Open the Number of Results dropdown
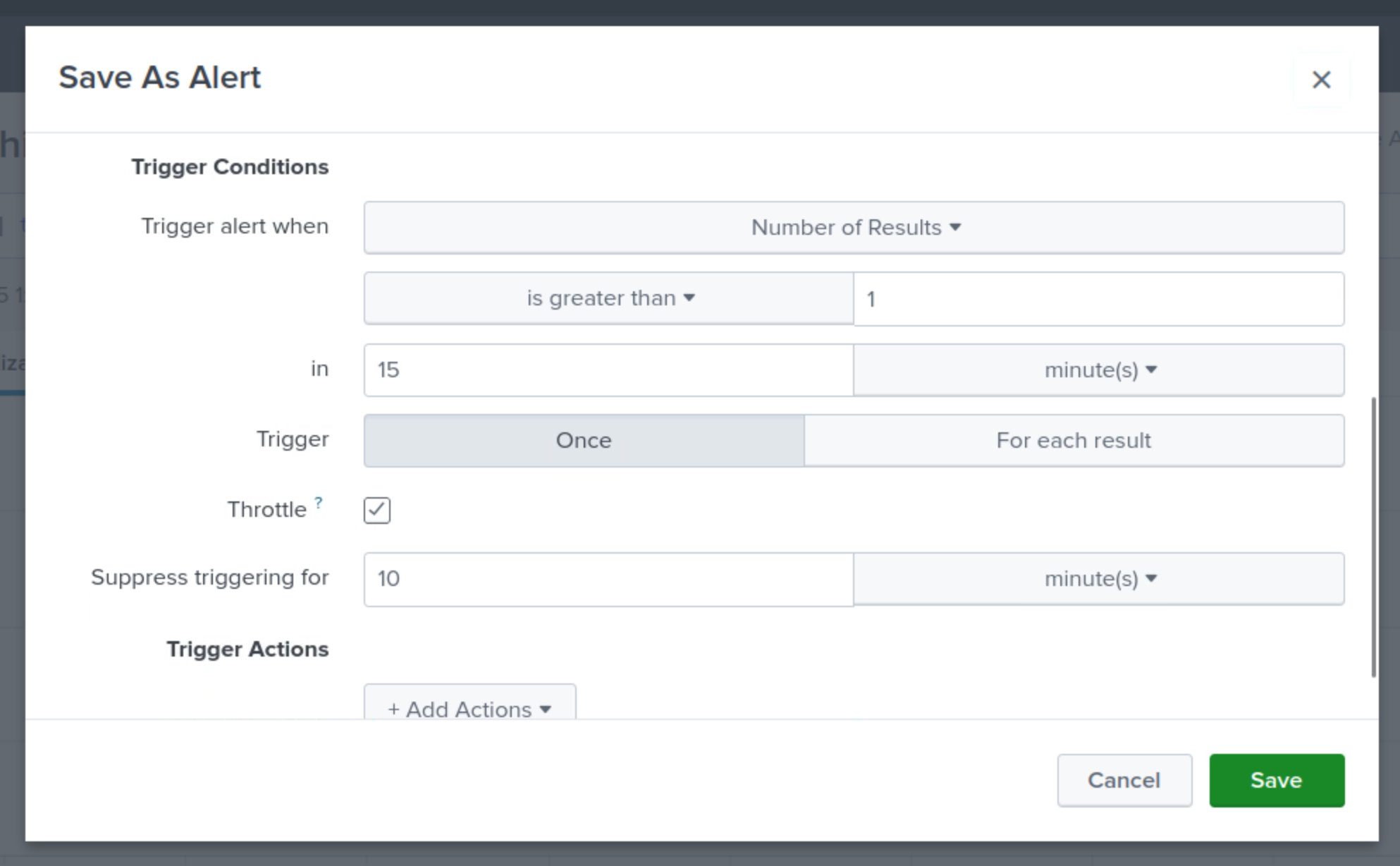Viewport: 1400px width, 866px height. click(854, 227)
